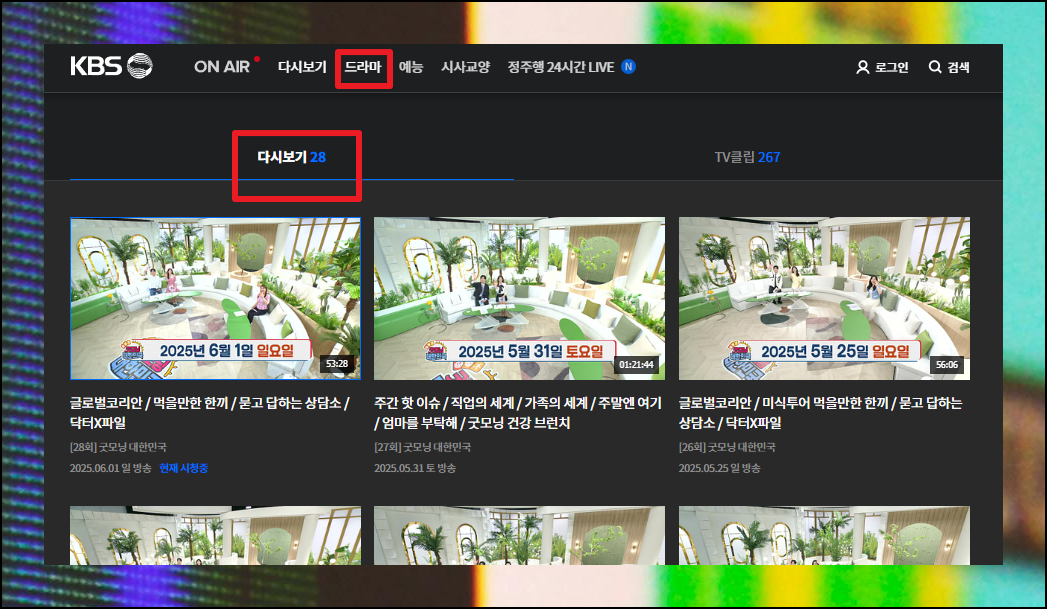The width and height of the screenshot is (1047, 609).
Task: Click the 2025.05.31 토 방송 date
Action: click(x=415, y=468)
